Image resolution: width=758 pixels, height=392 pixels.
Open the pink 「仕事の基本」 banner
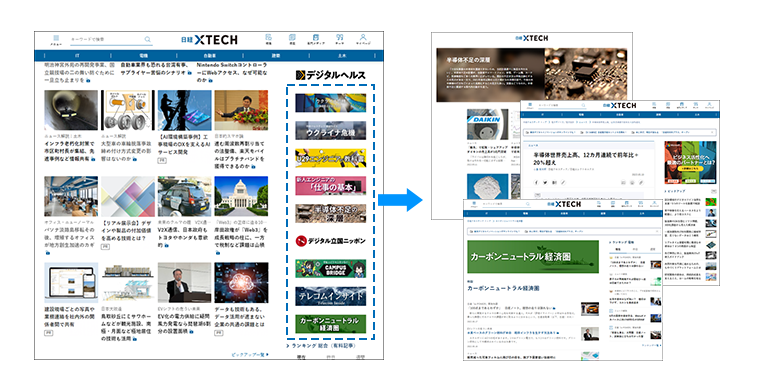point(331,186)
